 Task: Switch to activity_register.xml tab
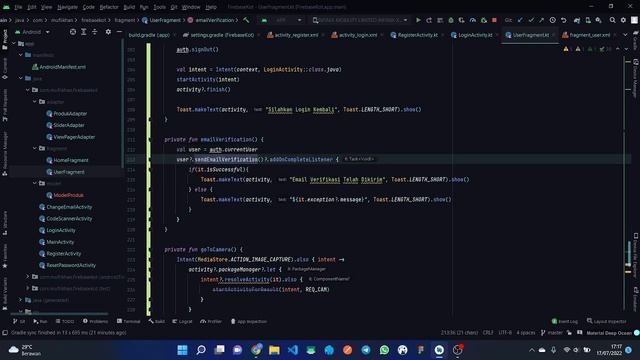296,35
